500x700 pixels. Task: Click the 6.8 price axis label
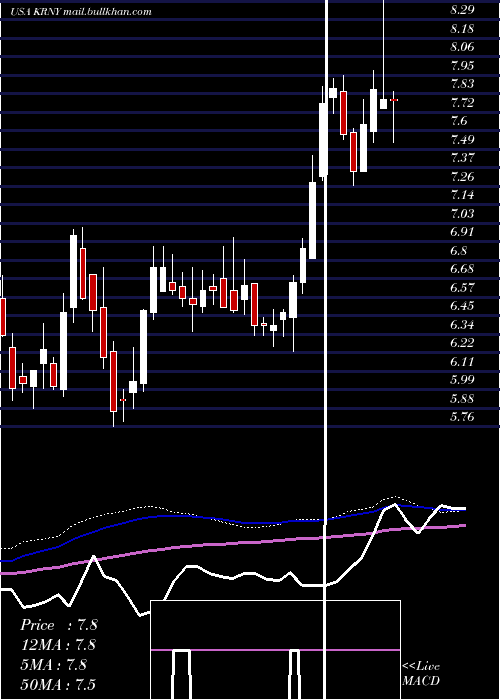pyautogui.click(x=459, y=251)
